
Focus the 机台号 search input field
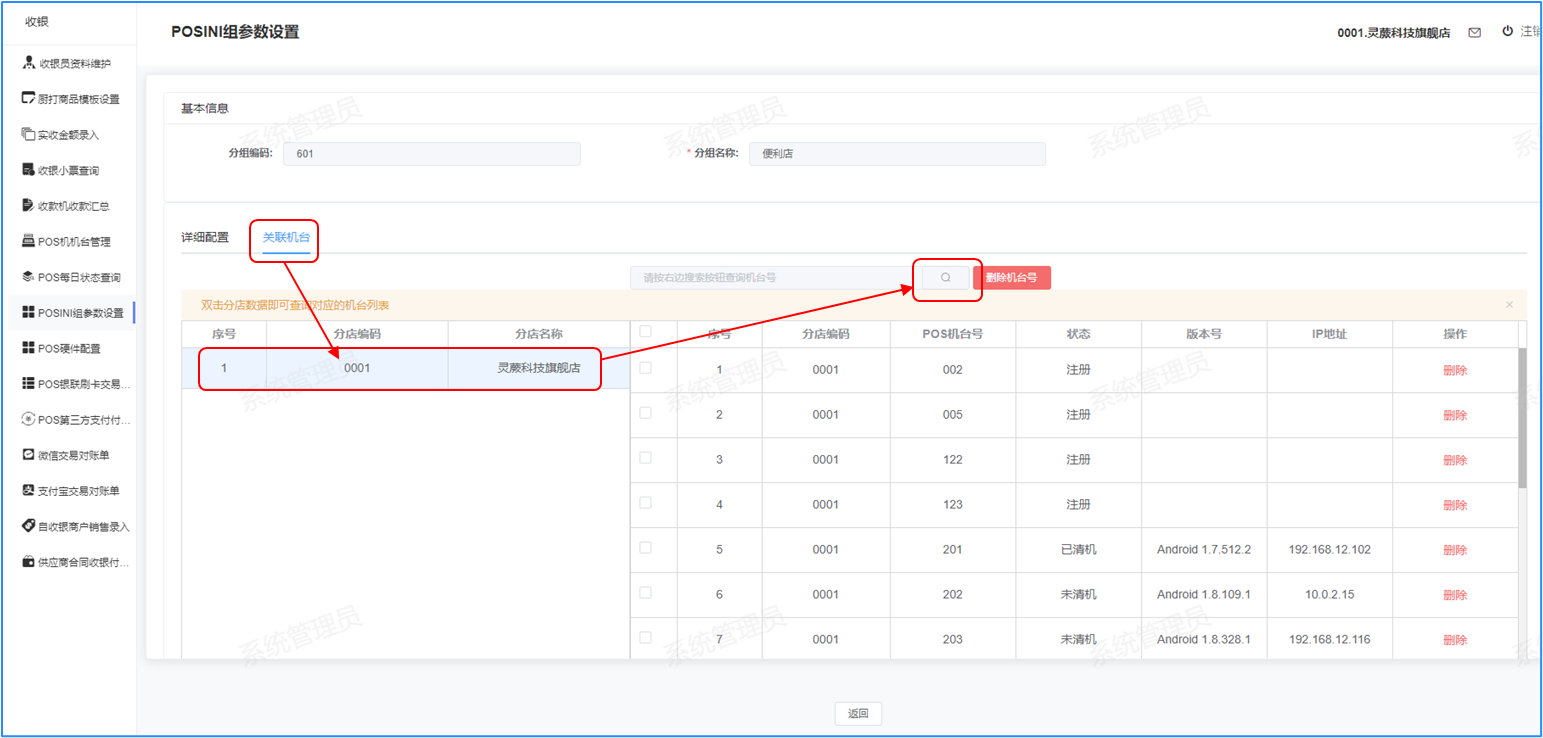pyautogui.click(x=774, y=278)
